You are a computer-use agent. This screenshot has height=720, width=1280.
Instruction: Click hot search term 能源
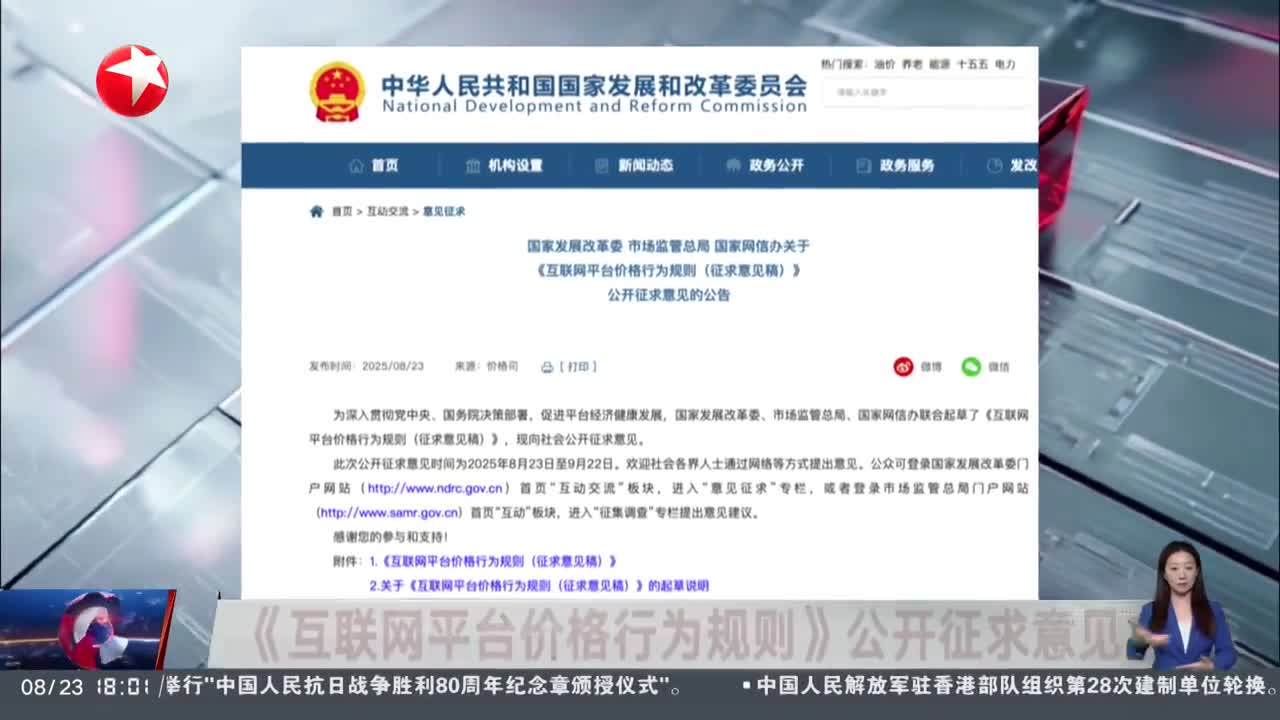tap(939, 64)
